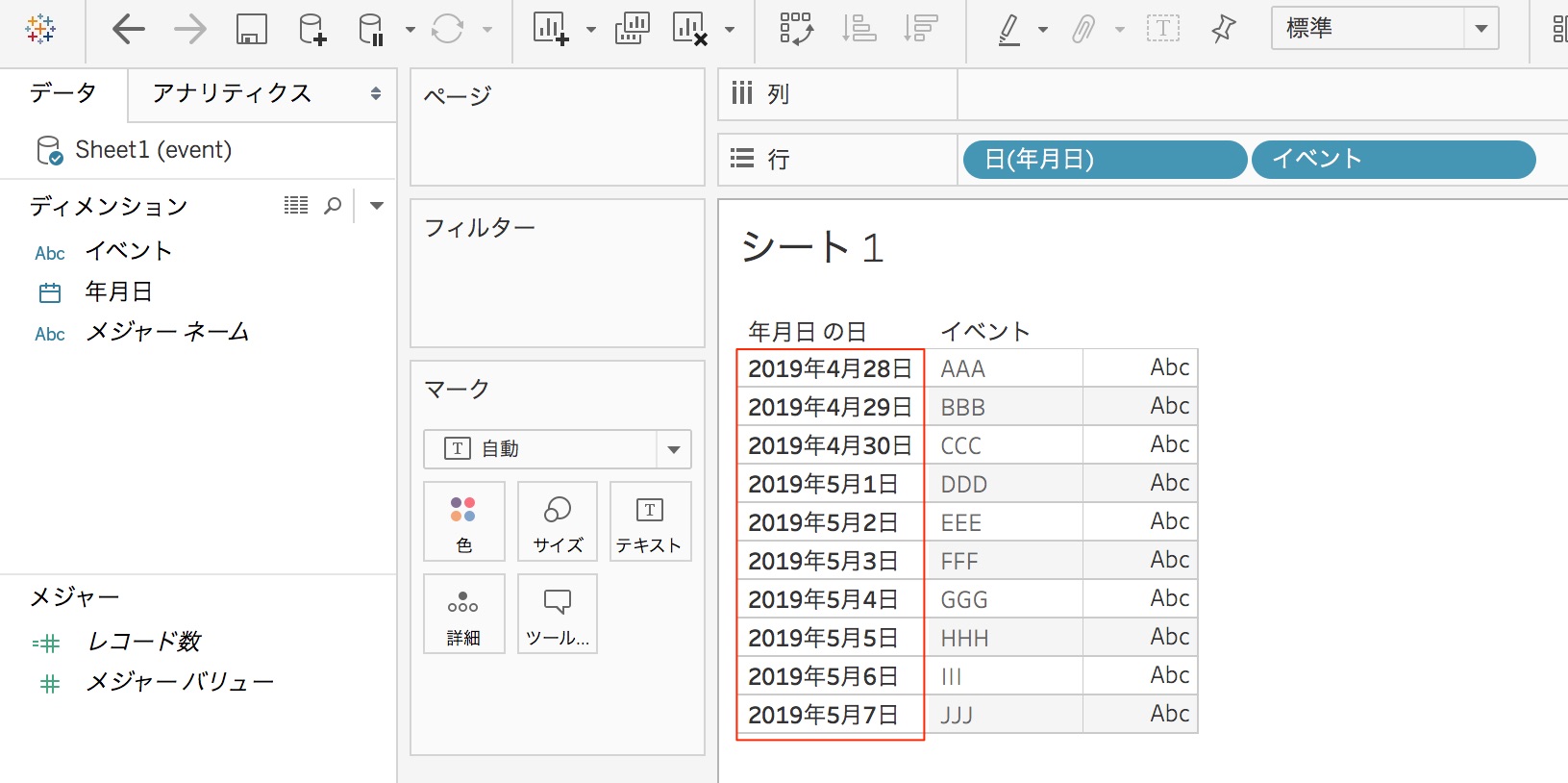This screenshot has width=1568, height=783.
Task: Open the 色 color marks card
Action: point(463,522)
